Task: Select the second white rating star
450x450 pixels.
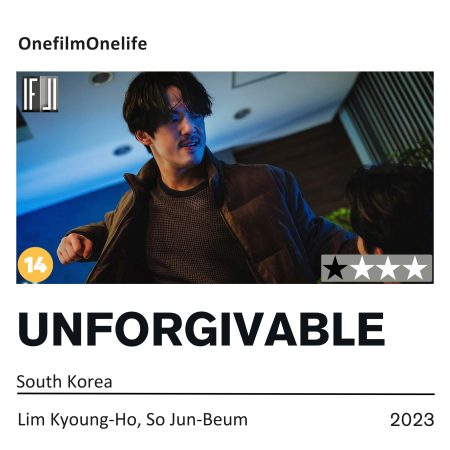Action: click(x=363, y=268)
